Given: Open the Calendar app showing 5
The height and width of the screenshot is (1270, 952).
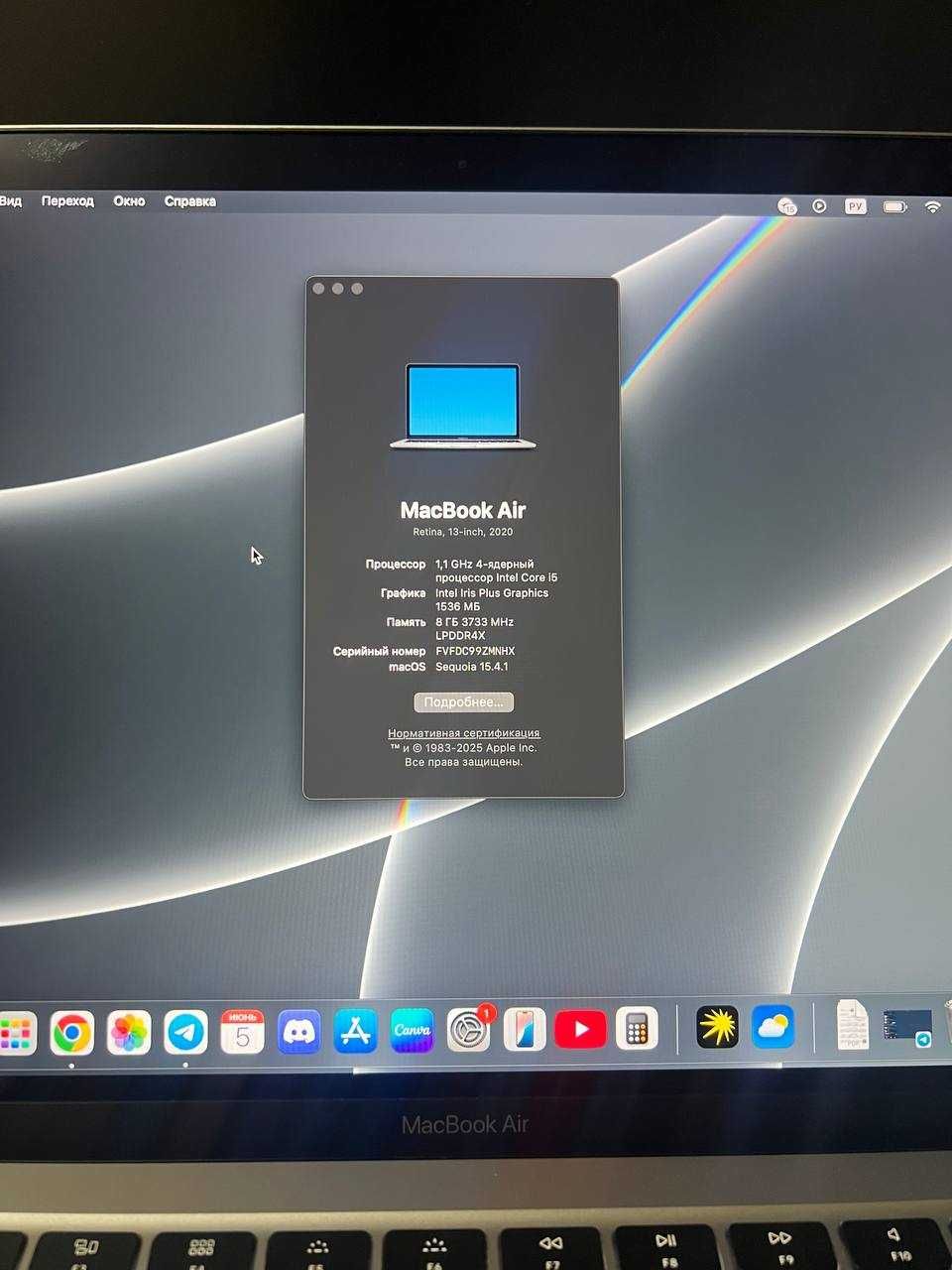Looking at the screenshot, I should 242,1032.
